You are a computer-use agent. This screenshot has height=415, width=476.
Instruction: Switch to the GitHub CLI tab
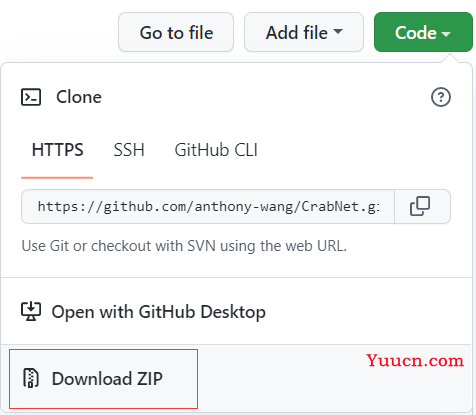pyautogui.click(x=216, y=150)
